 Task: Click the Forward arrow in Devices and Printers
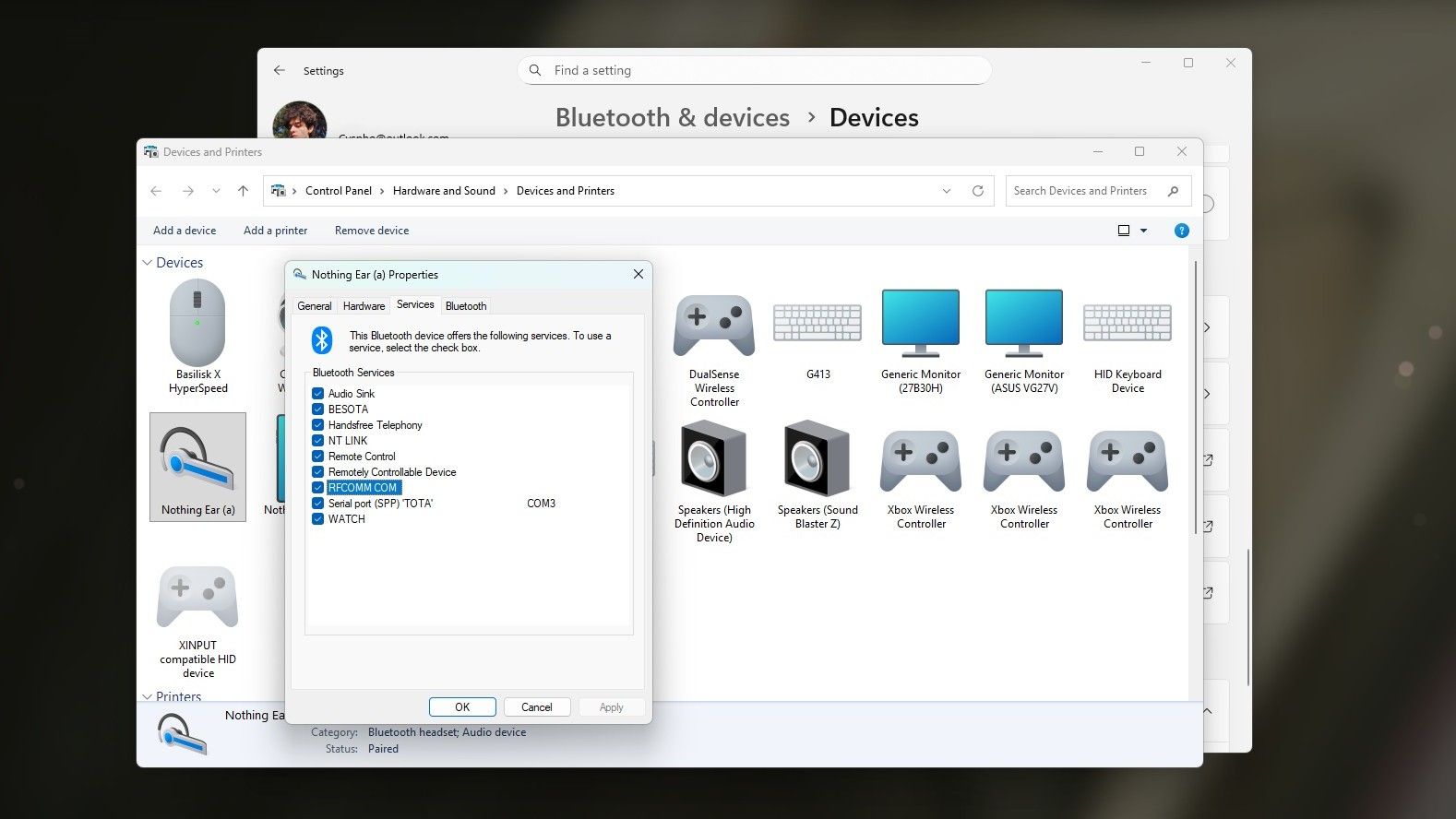click(188, 191)
